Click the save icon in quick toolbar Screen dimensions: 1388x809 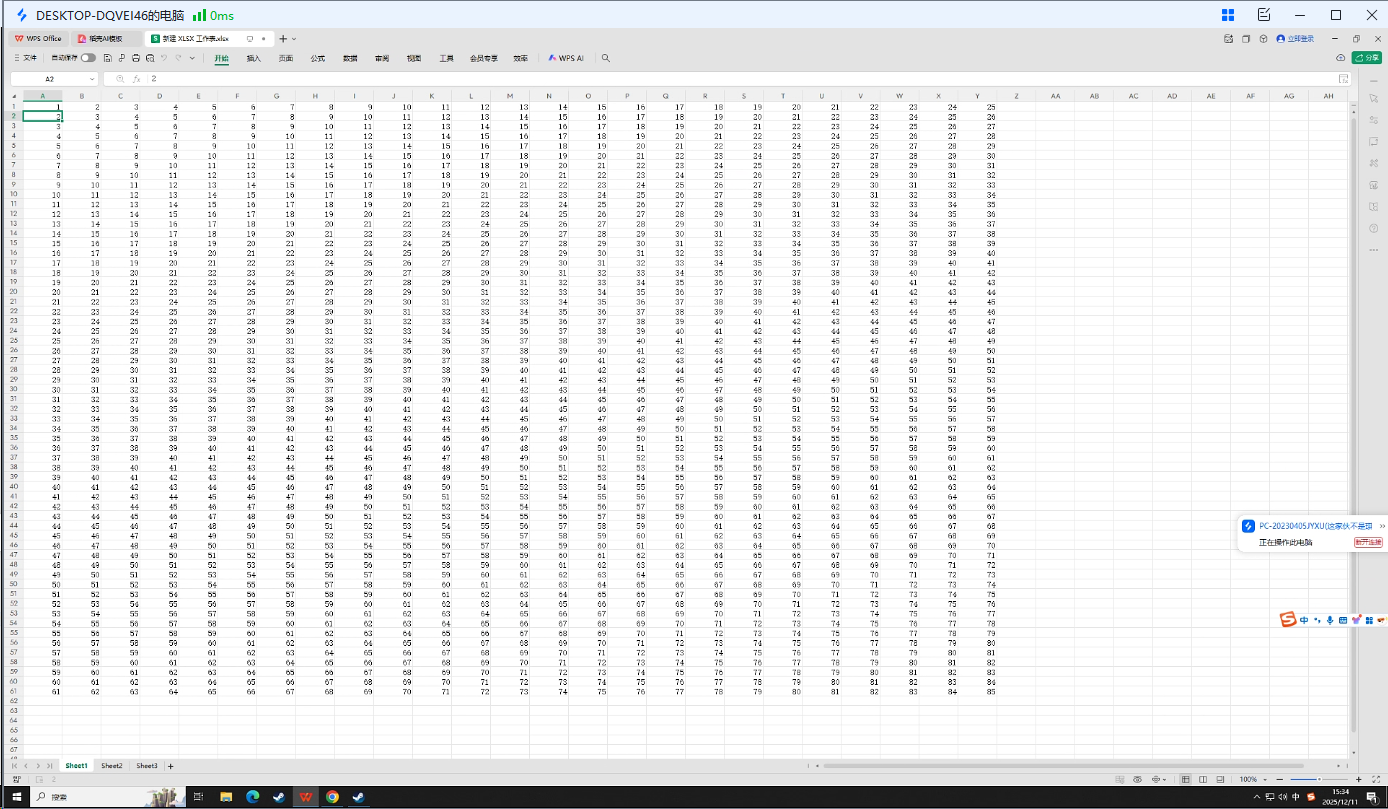point(108,58)
